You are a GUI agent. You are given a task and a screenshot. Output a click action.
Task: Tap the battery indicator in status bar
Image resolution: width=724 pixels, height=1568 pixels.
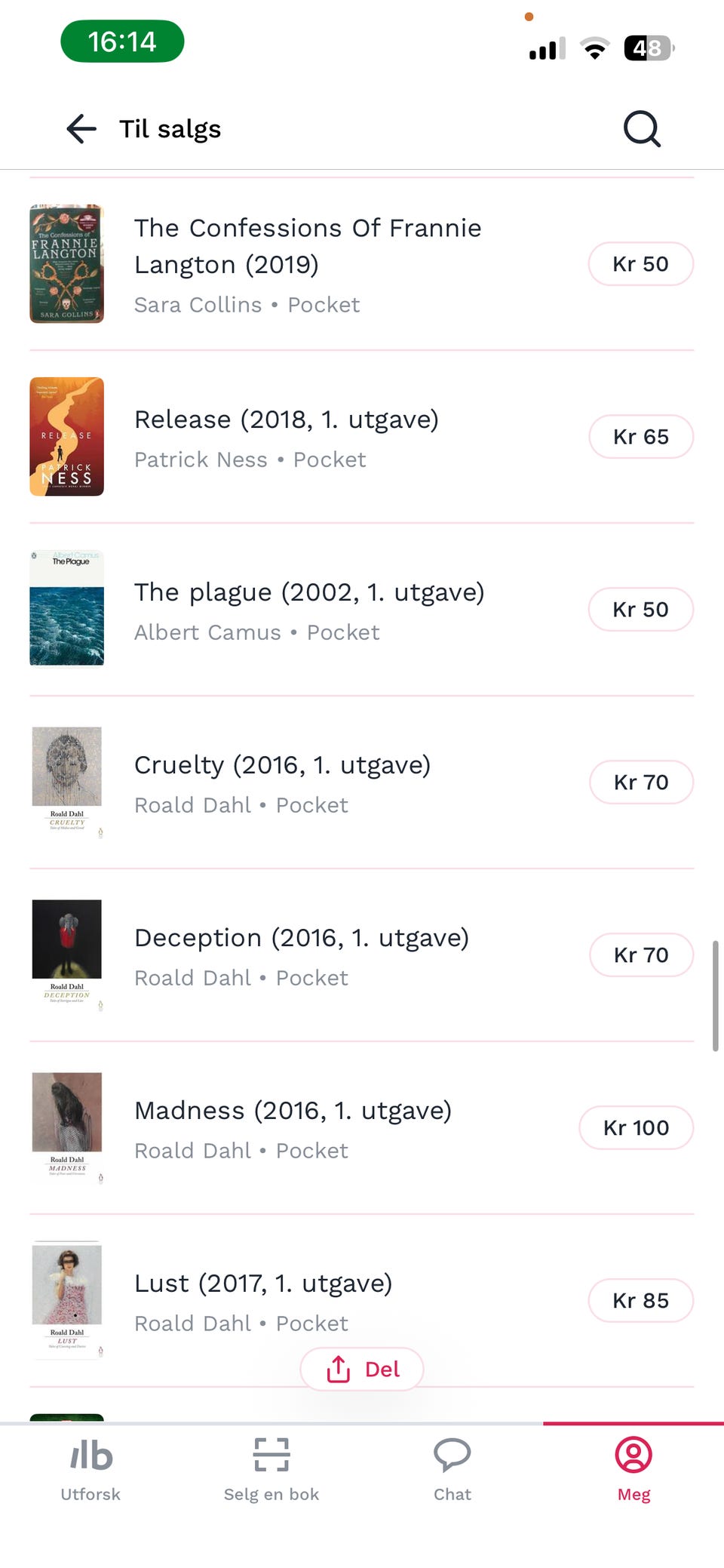649,48
